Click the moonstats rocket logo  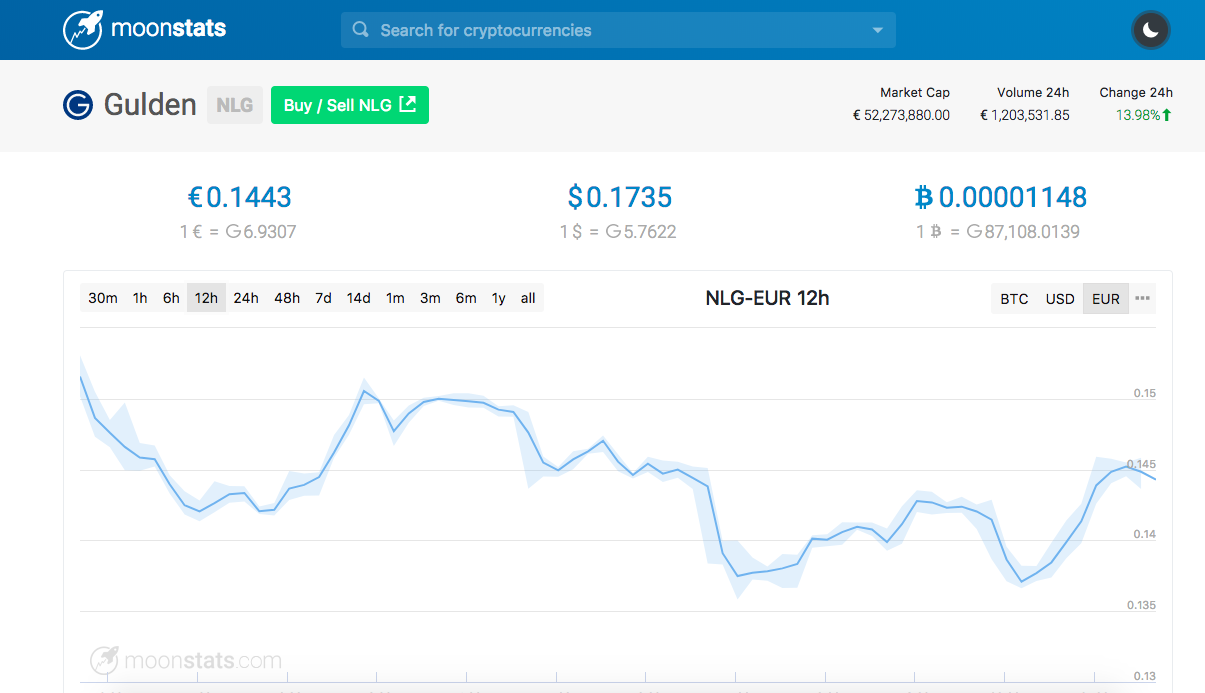[x=83, y=30]
